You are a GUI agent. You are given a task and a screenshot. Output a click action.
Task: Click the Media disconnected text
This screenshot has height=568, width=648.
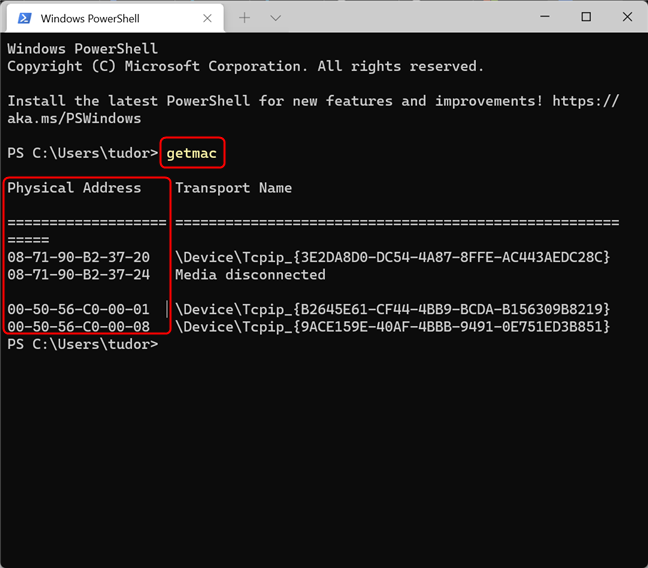(250, 274)
